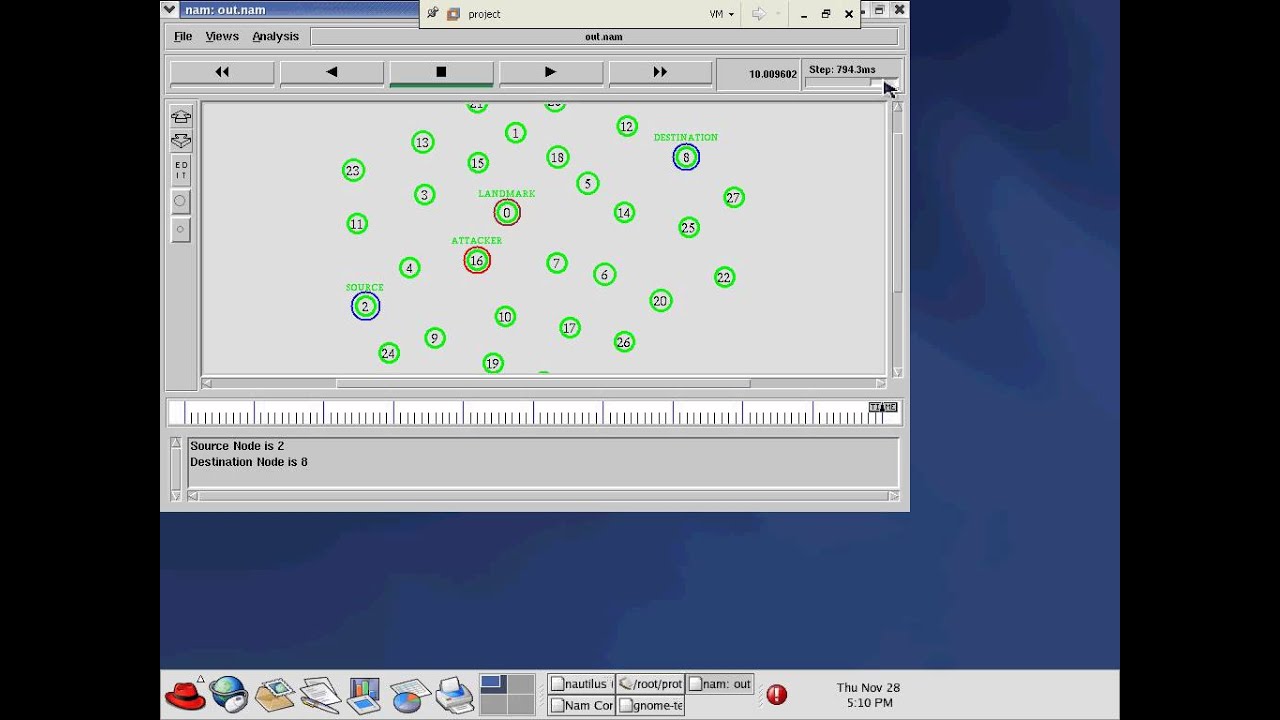Play the animation backward
Screen dimensions: 1280x720
point(332,72)
